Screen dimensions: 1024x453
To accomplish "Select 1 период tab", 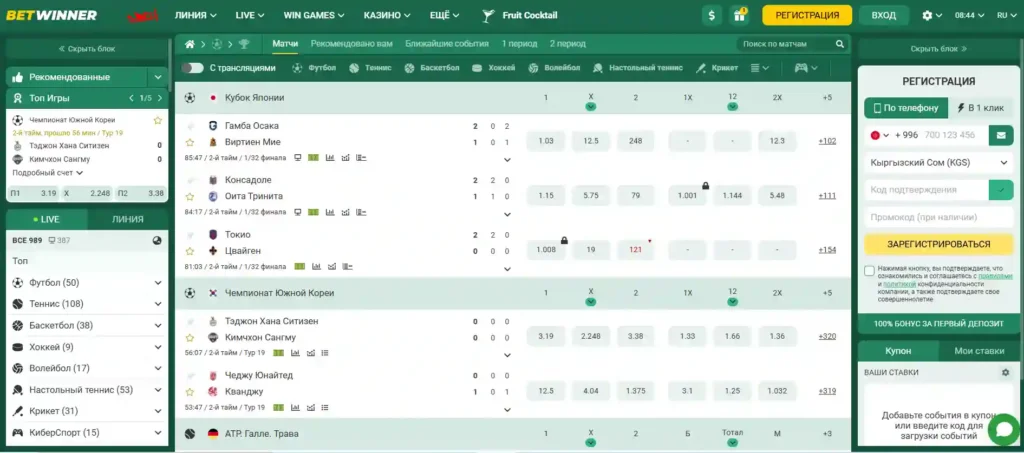I will (519, 44).
